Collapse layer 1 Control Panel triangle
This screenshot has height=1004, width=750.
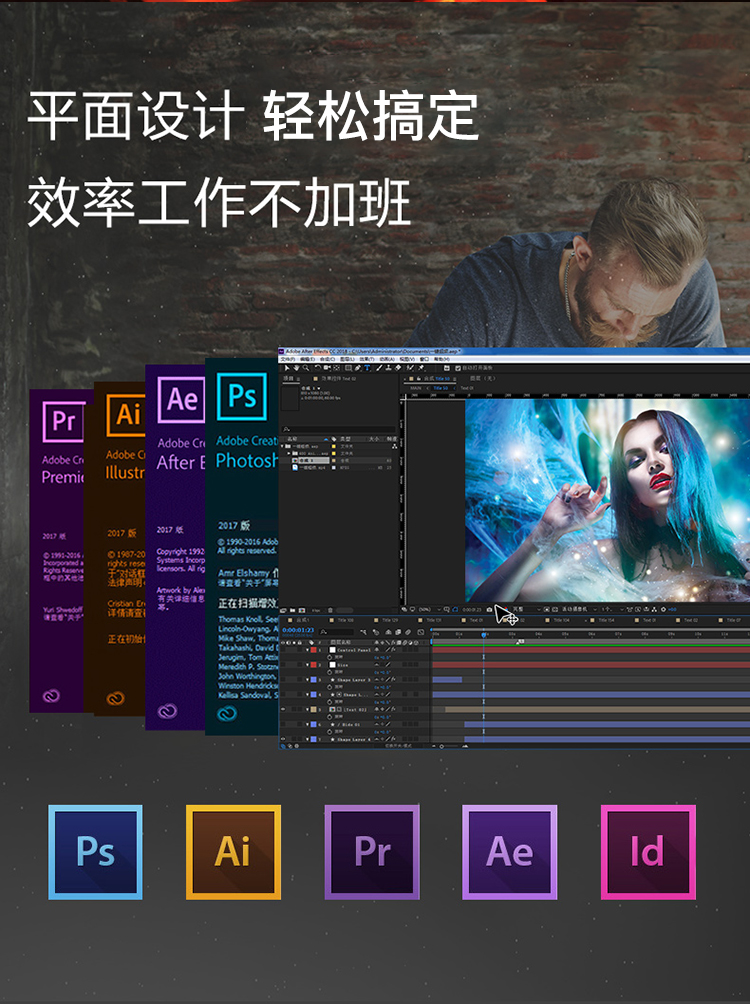(x=307, y=650)
